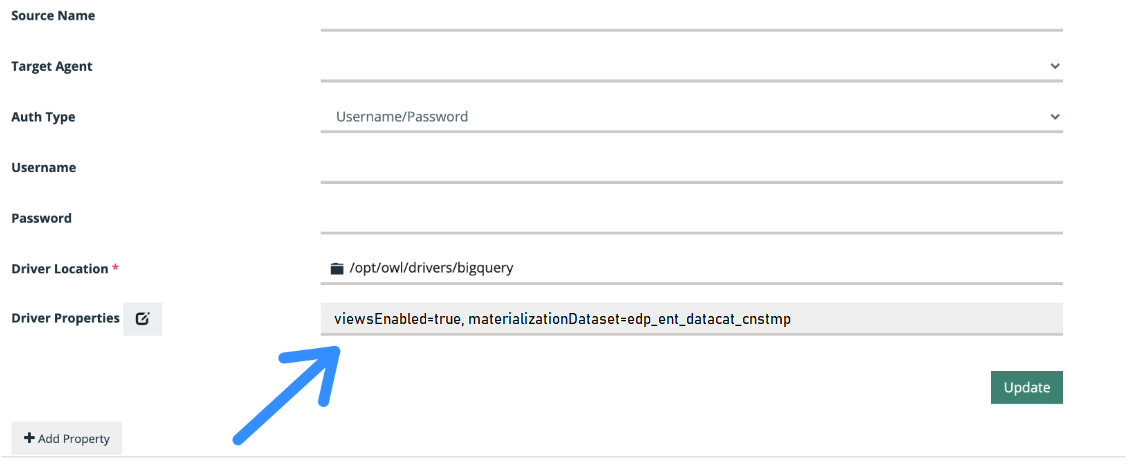Focus the Source Name text field
The height and width of the screenshot is (464, 1144).
[x=690, y=16]
